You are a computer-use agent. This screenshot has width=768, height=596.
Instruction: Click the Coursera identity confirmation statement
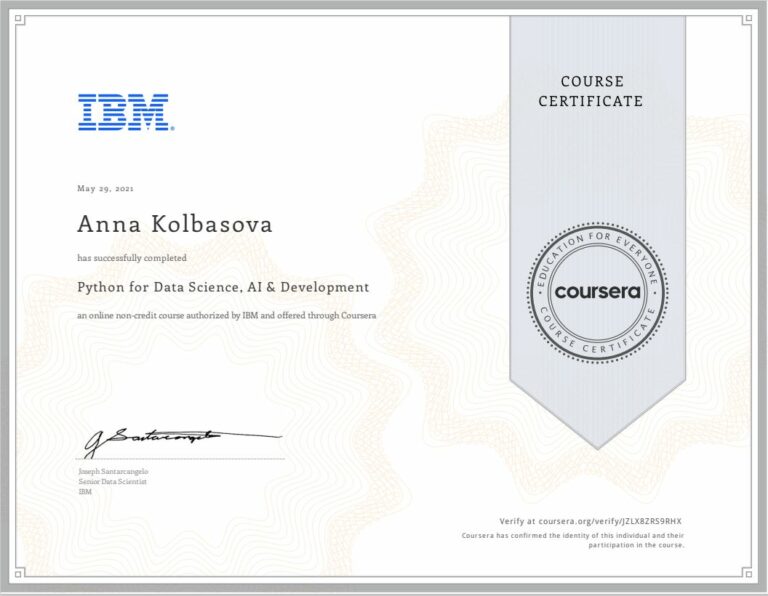(x=572, y=540)
